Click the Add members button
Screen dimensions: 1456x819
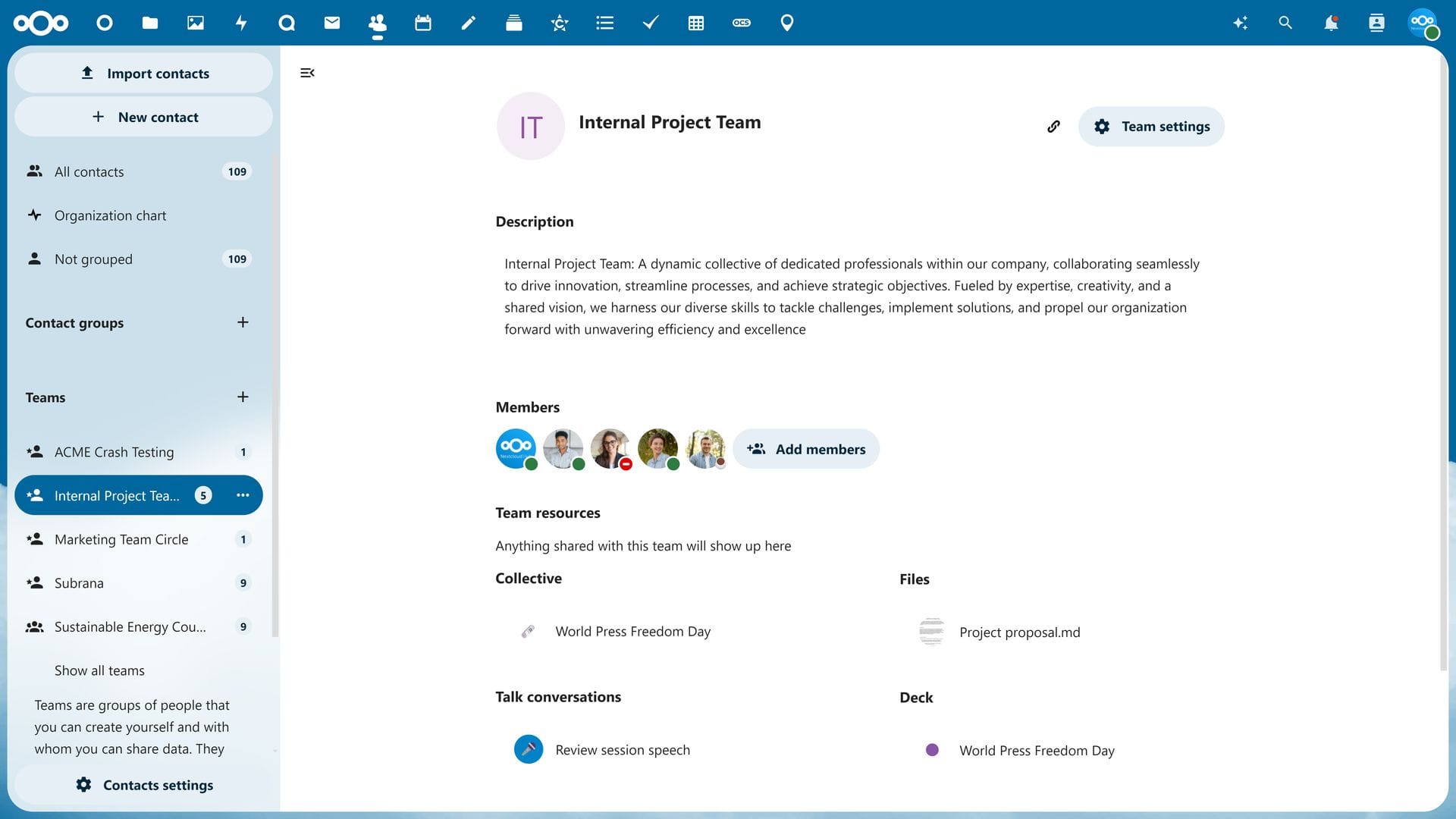click(x=806, y=448)
